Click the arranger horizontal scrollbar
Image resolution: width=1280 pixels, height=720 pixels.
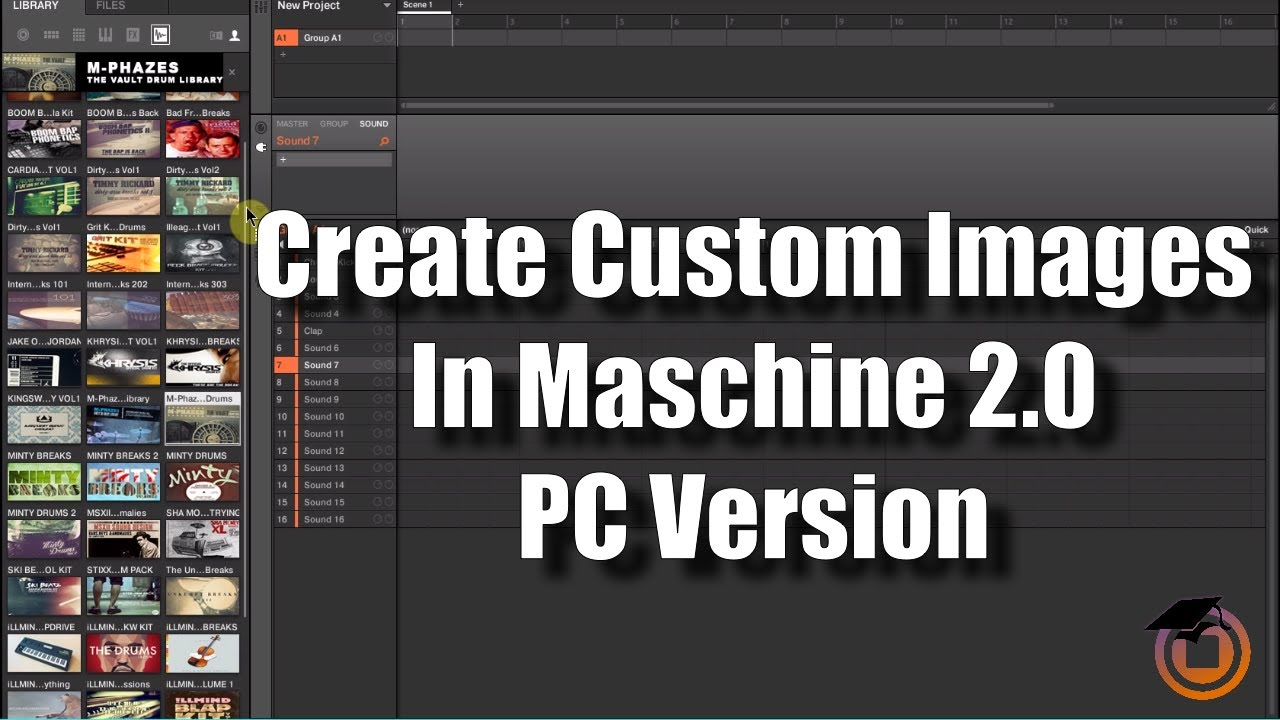[727, 104]
